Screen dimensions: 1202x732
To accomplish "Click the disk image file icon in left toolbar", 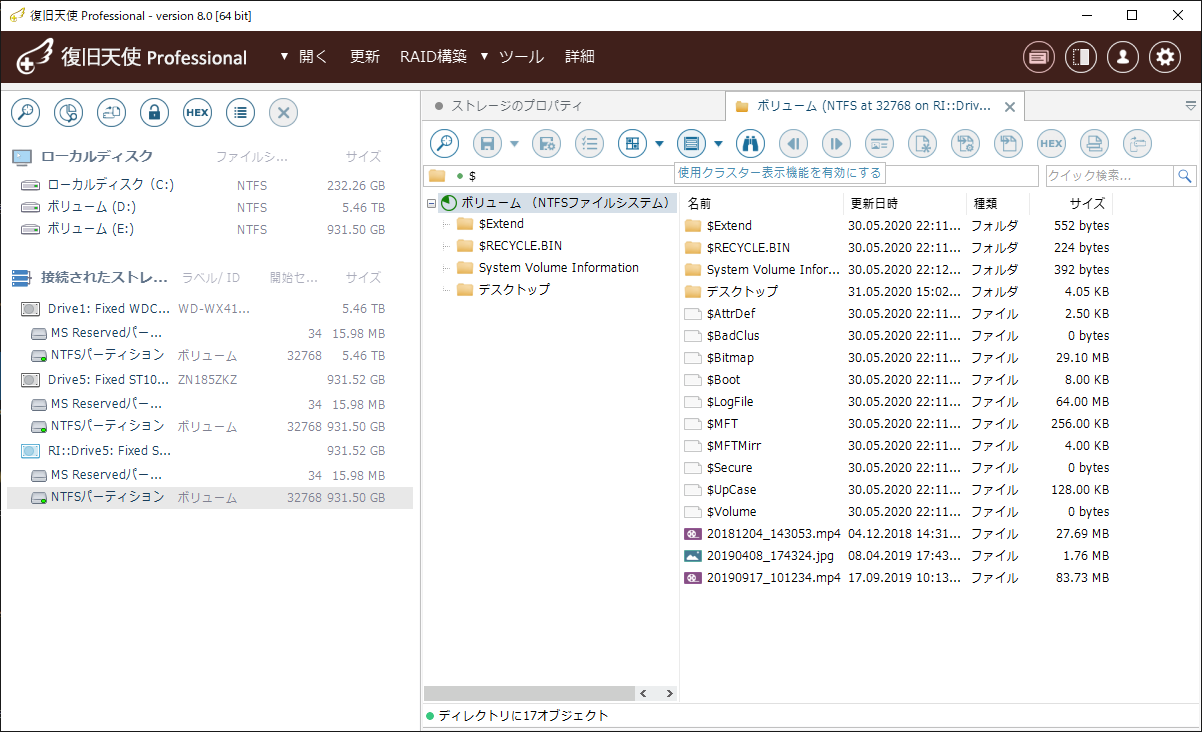I will point(111,113).
